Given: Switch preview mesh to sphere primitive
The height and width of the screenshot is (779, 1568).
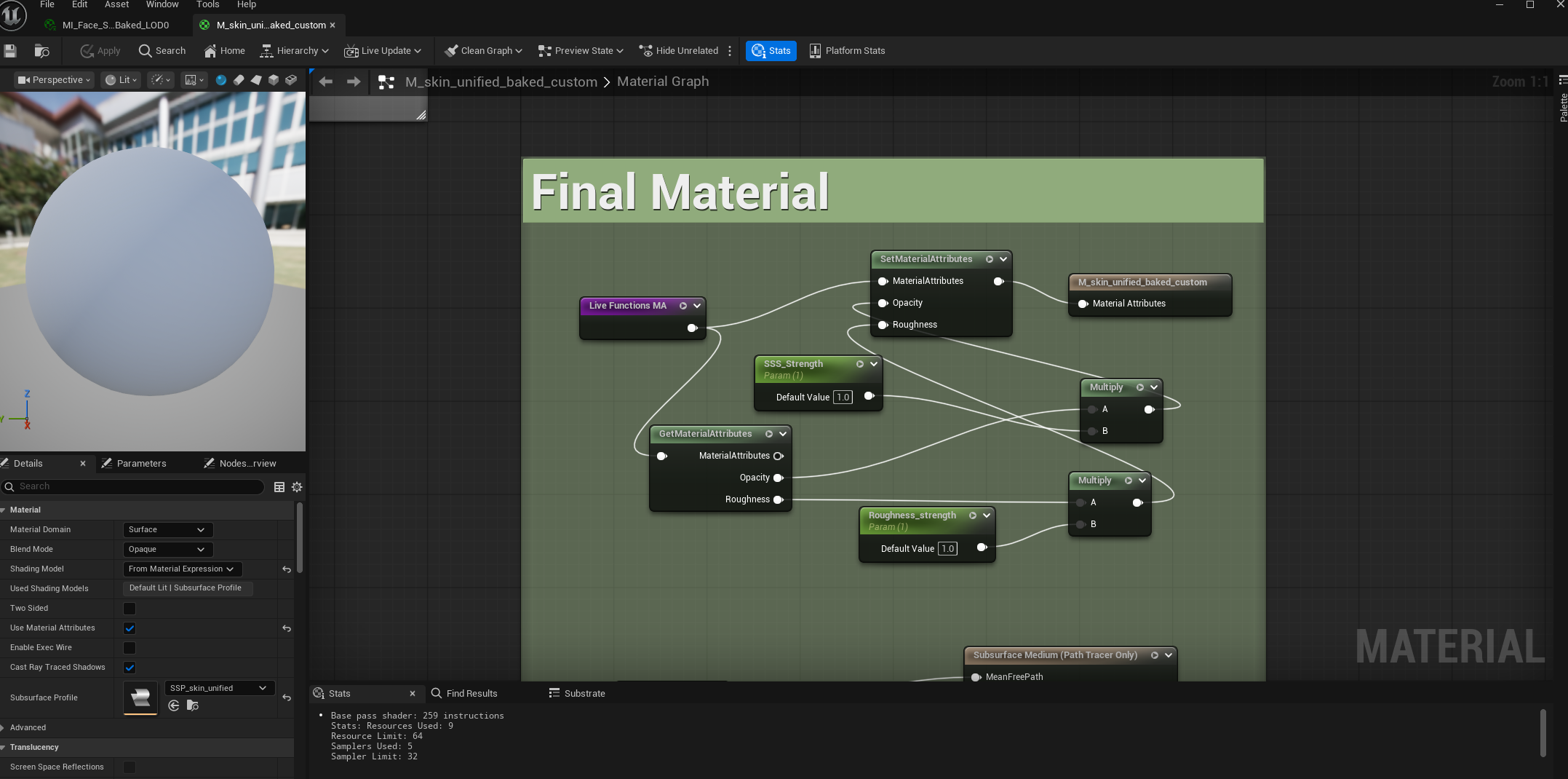Looking at the screenshot, I should (x=220, y=80).
